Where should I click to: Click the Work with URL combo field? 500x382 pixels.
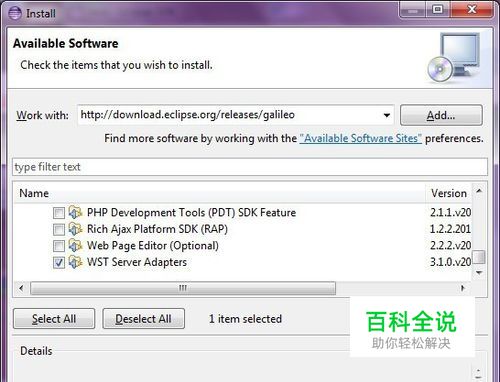tap(236, 115)
